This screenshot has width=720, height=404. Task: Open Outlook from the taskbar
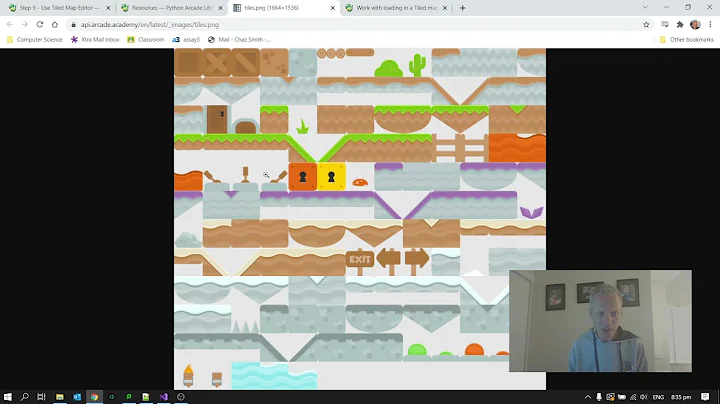pos(77,397)
